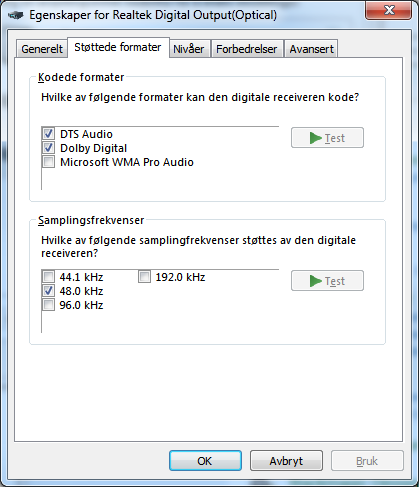Click the speaker device icon in title bar
This screenshot has width=419, height=487.
tap(16, 15)
